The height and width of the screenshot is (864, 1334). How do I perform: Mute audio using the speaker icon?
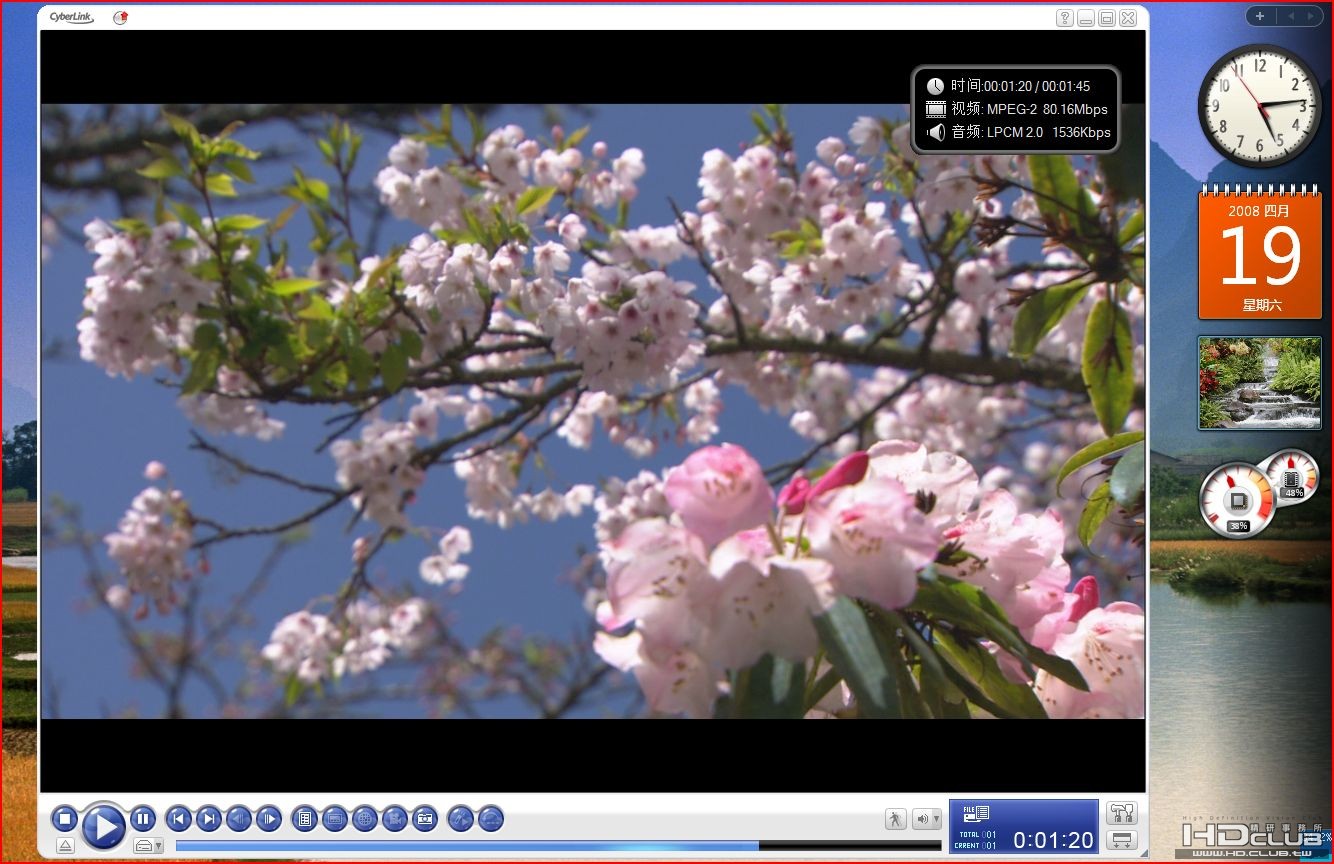coord(921,819)
